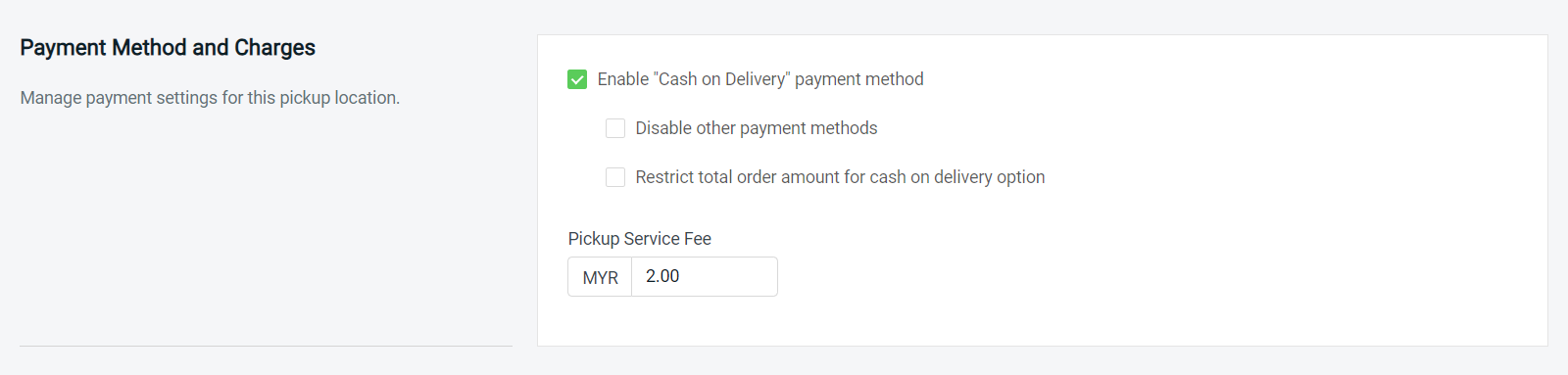Click the Restrict total order amount label

tap(840, 177)
